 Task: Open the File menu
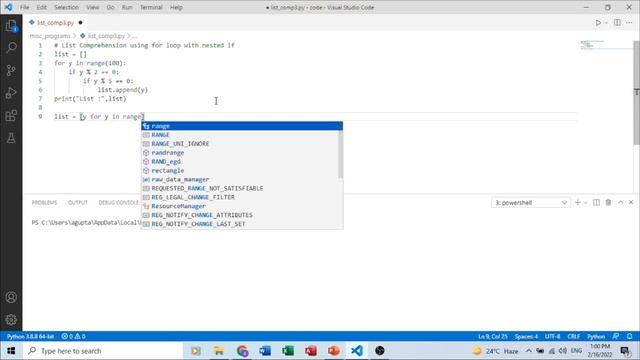(24, 7)
